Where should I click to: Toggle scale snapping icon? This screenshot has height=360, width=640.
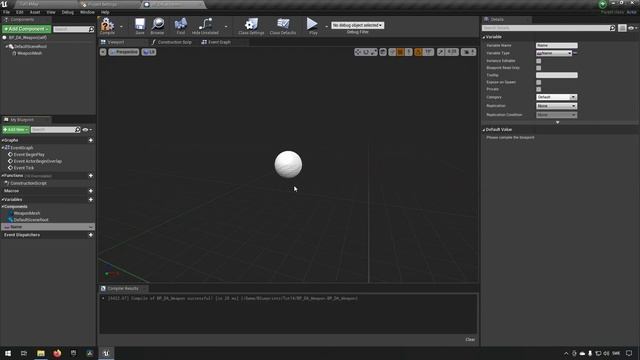pyautogui.click(x=441, y=52)
